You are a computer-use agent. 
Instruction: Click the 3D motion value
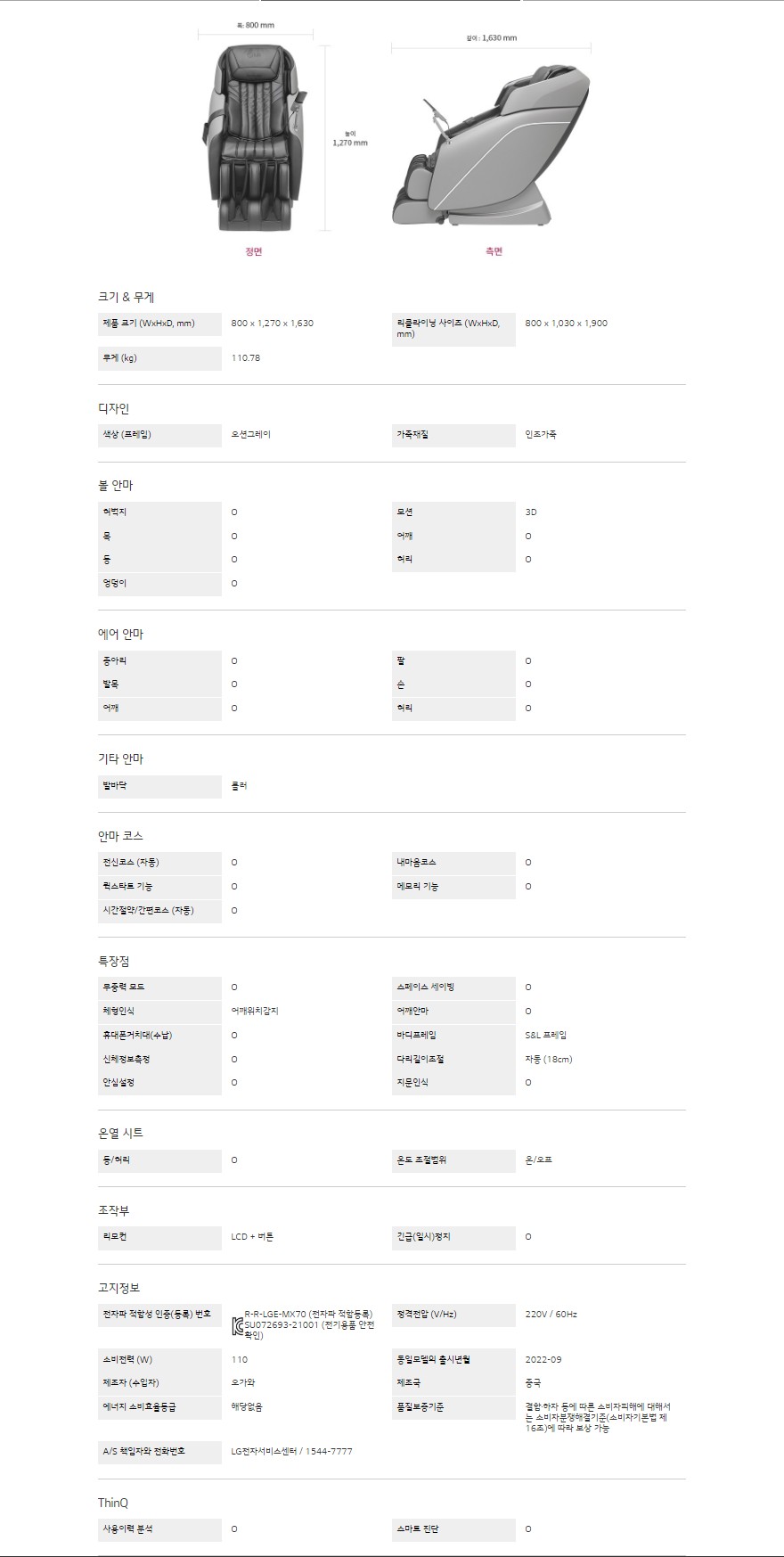(531, 512)
